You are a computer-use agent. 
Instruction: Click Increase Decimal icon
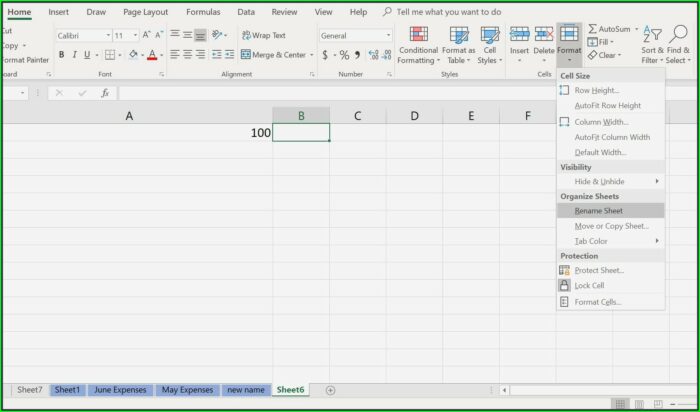coord(373,55)
